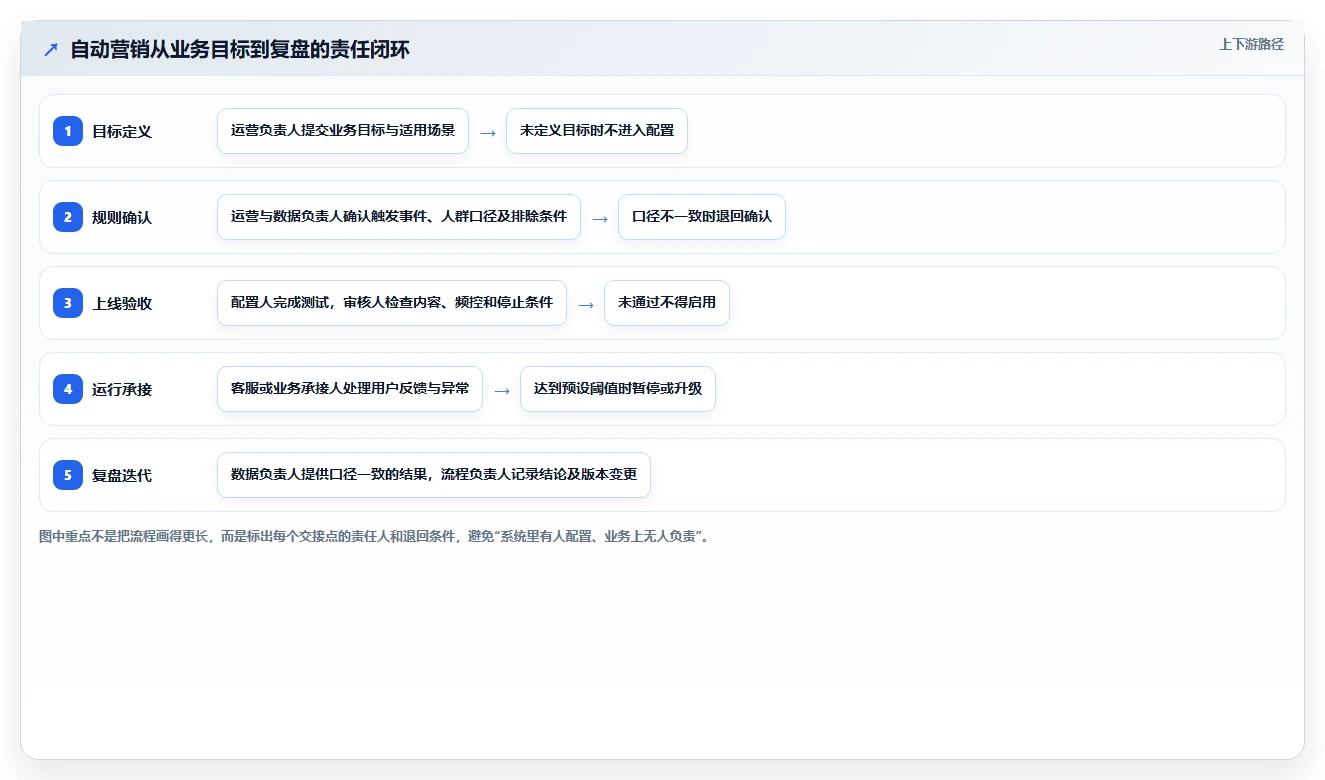Open the 口径不一致时退回确认 card
This screenshot has width=1325, height=780.
[x=702, y=217]
